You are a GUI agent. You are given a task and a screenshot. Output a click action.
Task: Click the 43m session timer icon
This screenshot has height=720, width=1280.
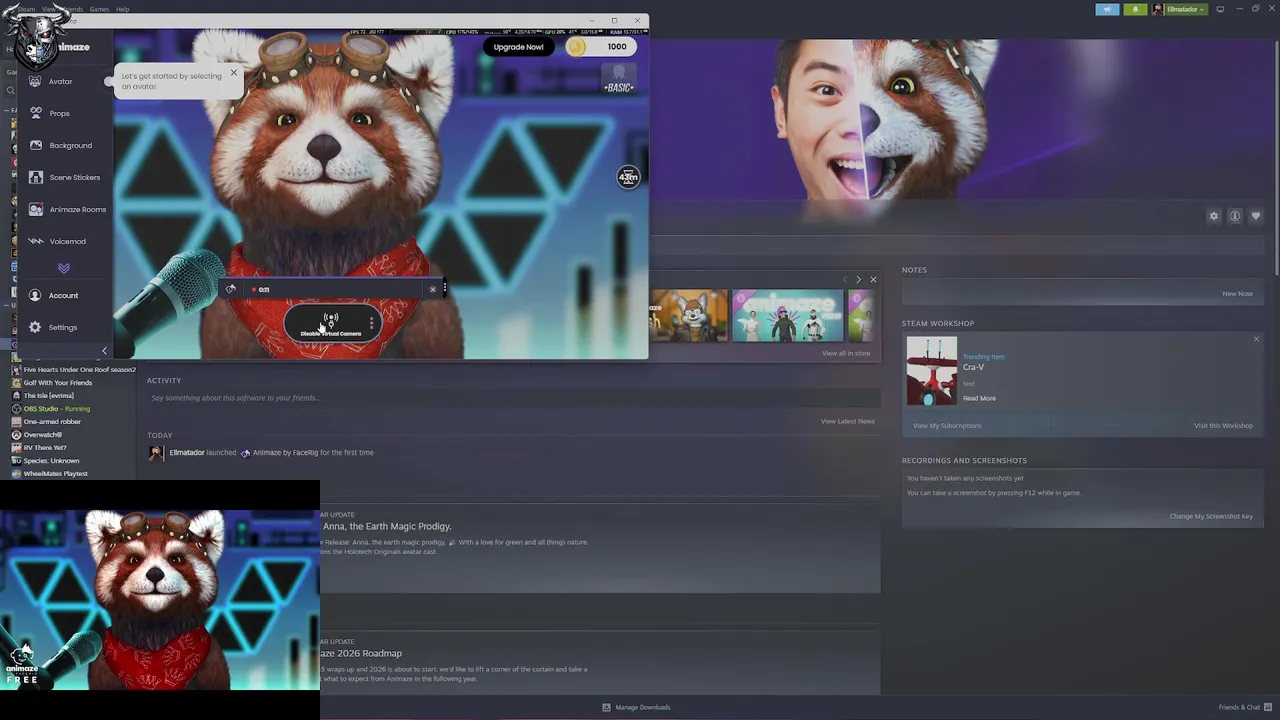tap(628, 178)
